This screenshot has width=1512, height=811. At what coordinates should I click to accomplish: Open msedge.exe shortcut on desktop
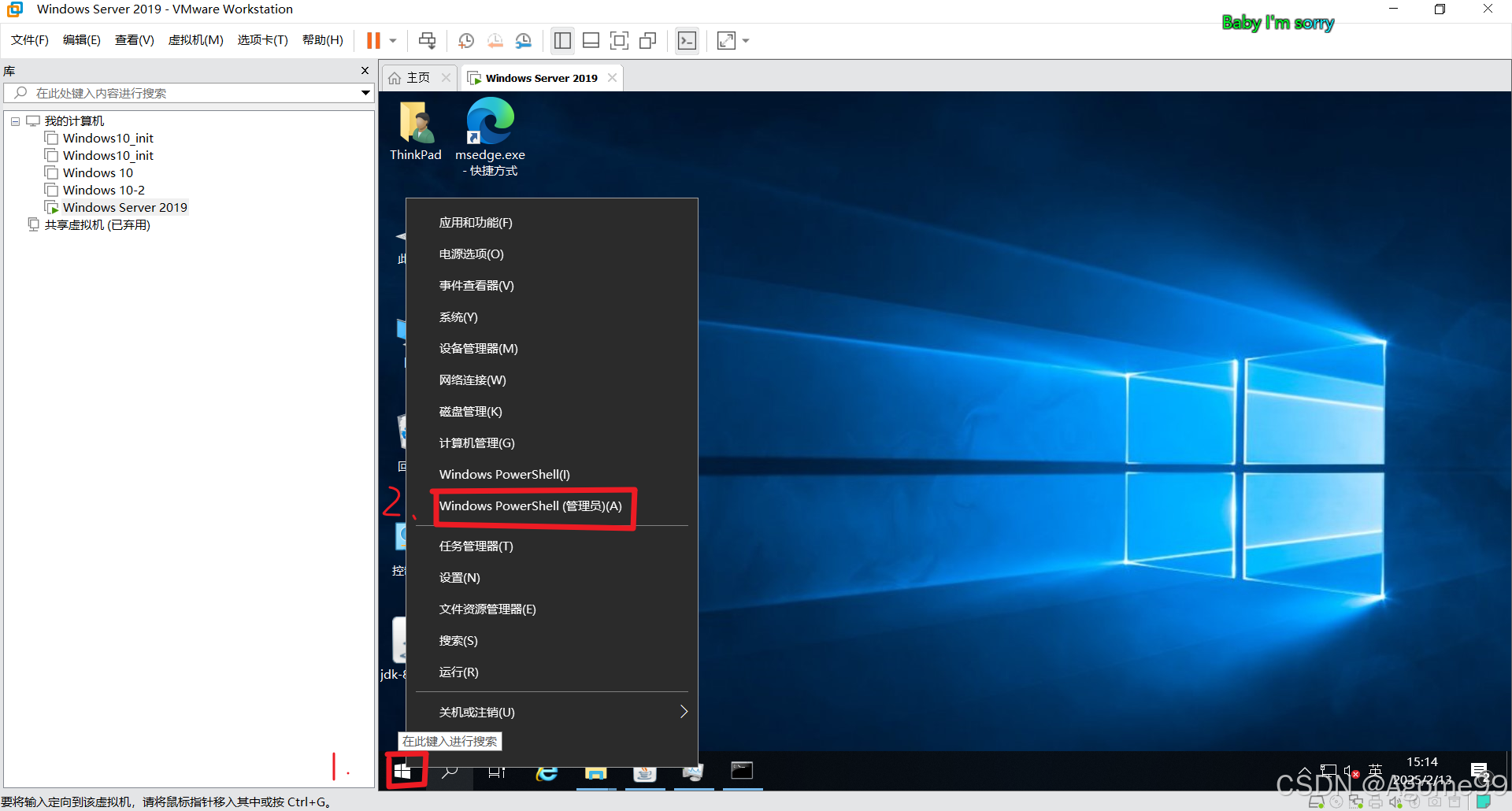pos(490,137)
